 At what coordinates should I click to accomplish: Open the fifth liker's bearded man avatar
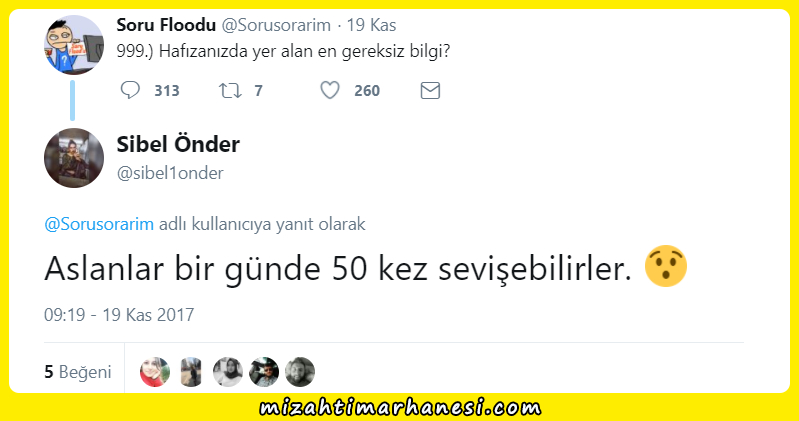pos(300,372)
